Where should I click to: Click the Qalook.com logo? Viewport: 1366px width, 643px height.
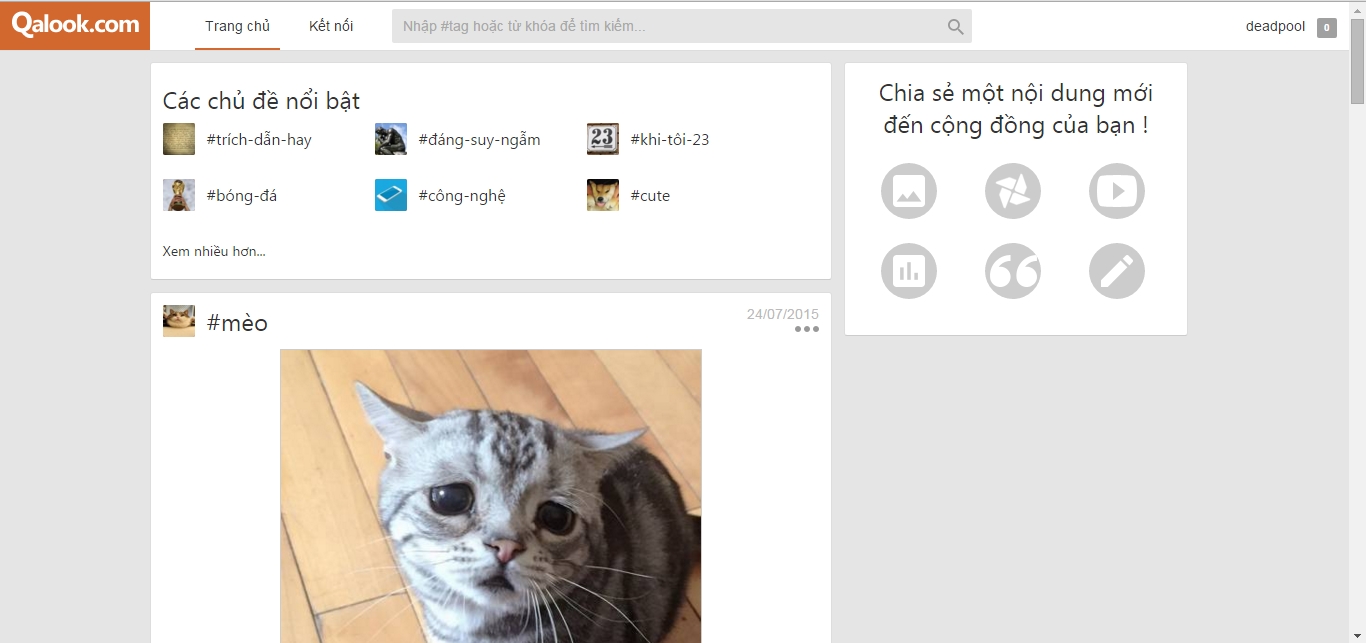75,26
